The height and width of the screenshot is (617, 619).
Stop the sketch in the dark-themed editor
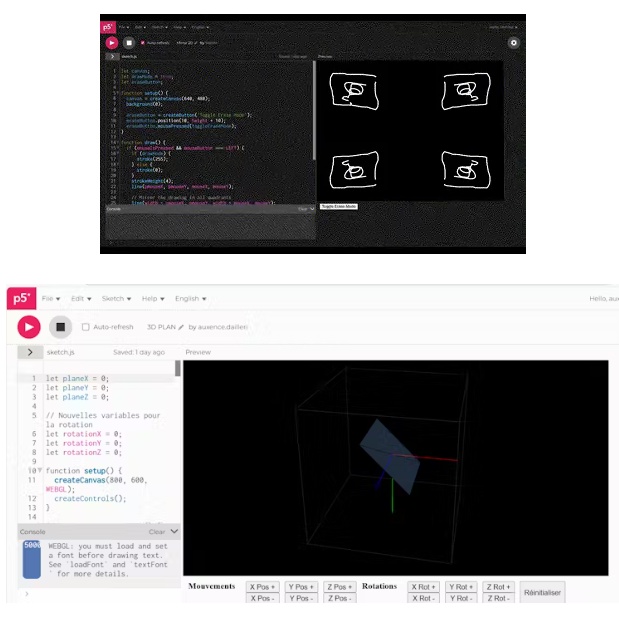click(x=128, y=43)
